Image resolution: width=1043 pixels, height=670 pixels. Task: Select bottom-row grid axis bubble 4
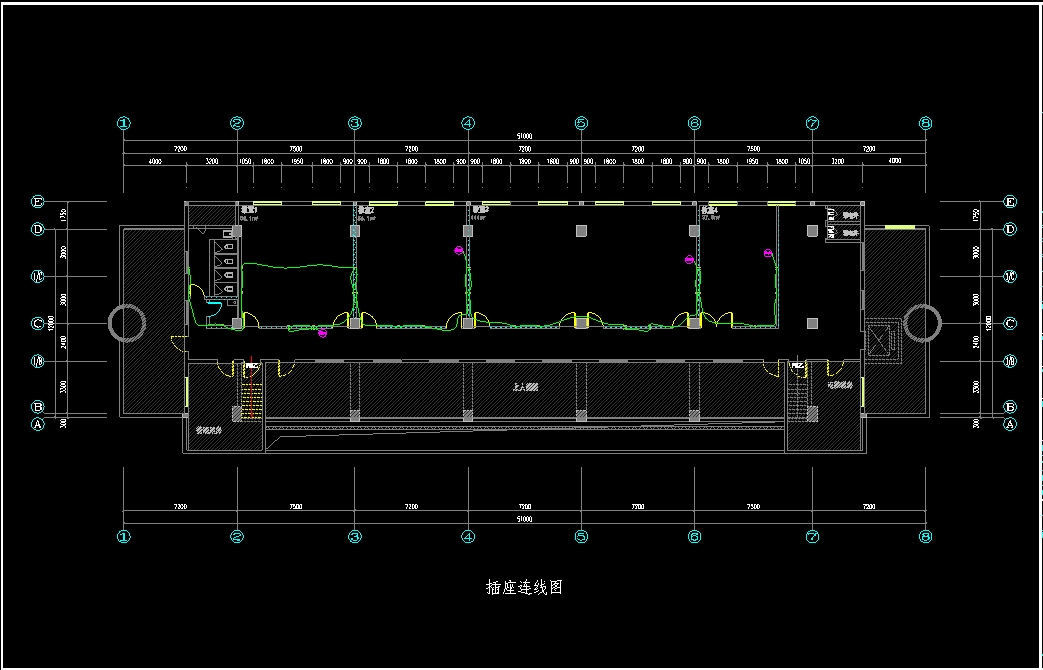[x=468, y=536]
